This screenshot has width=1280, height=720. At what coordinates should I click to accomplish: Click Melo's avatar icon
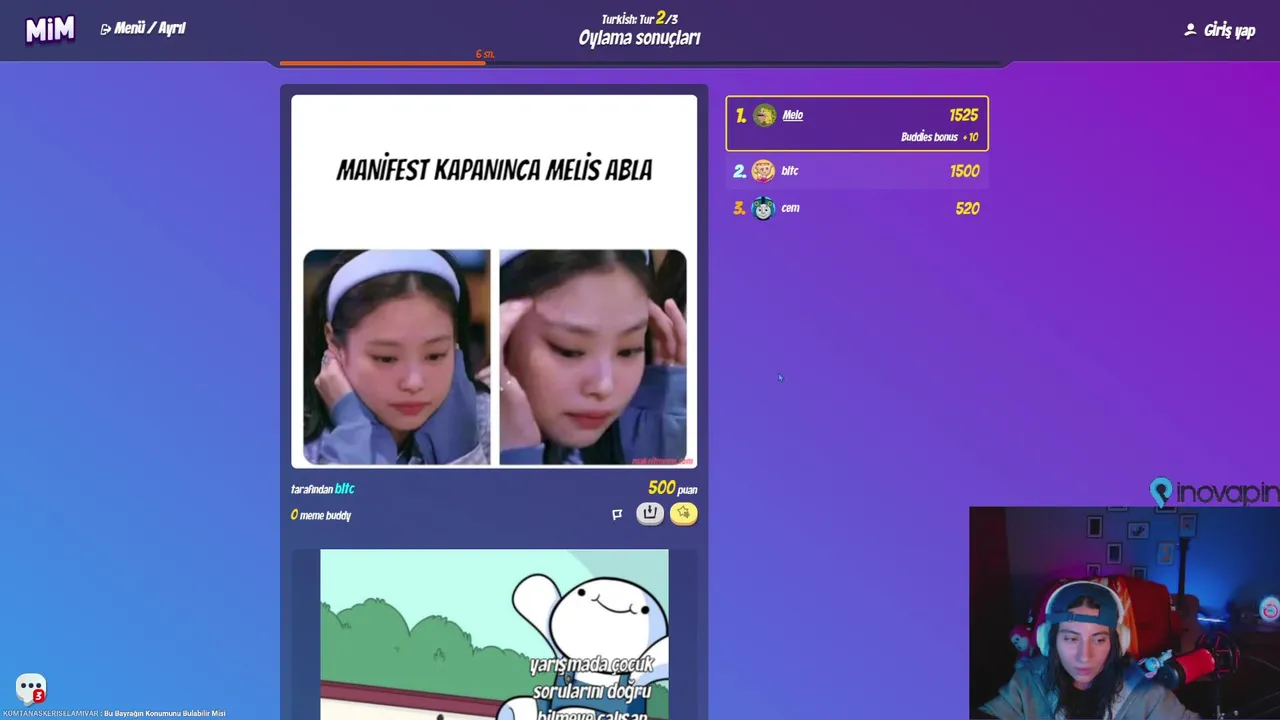(x=765, y=115)
